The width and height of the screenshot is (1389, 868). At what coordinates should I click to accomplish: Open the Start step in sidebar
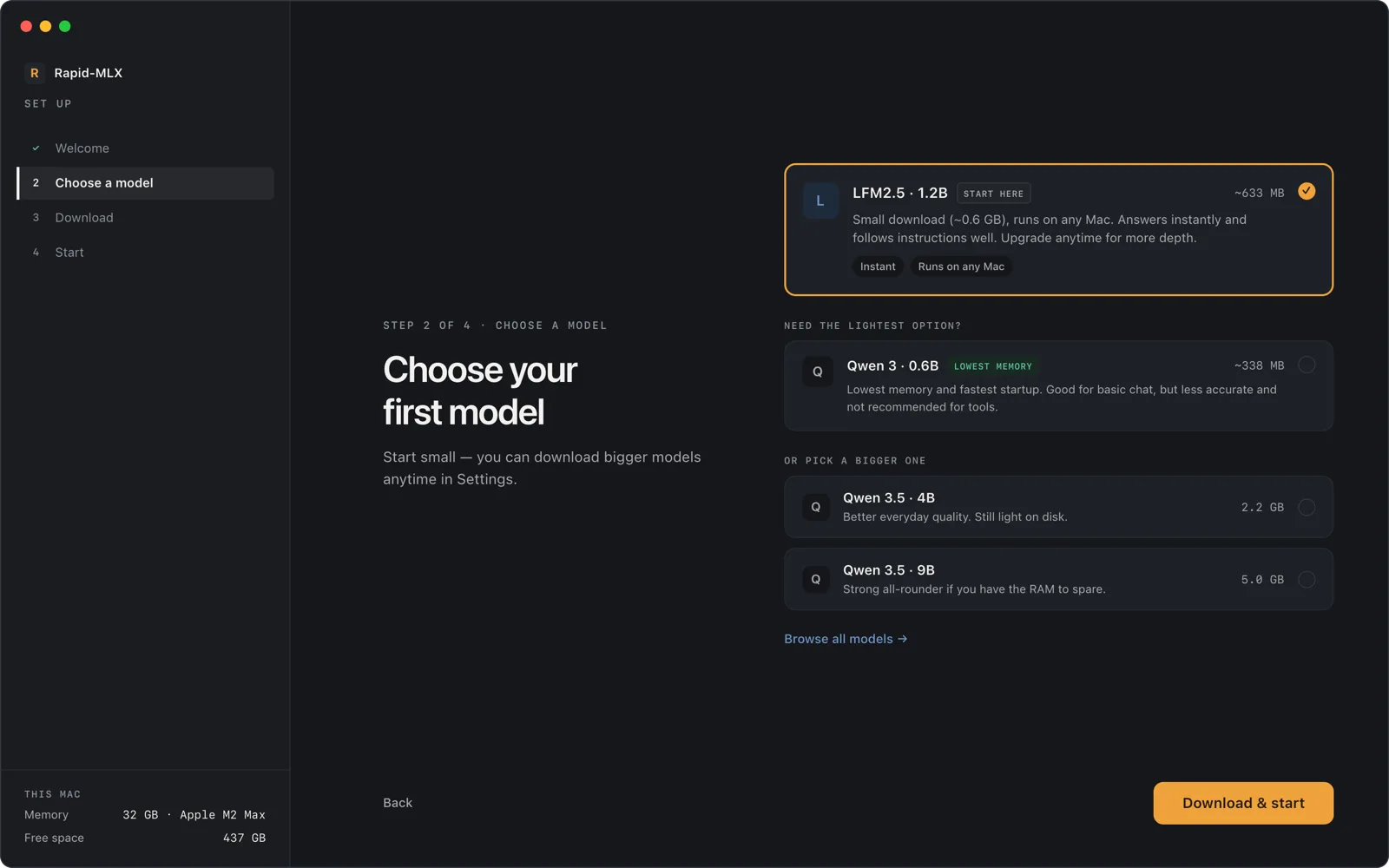point(146,253)
